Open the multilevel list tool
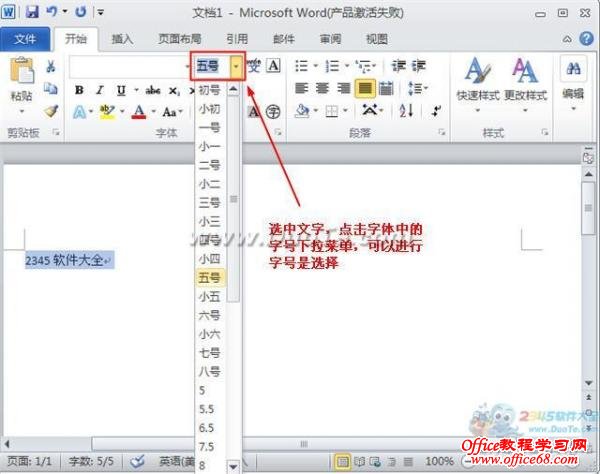Screen dimensions: 600x474 pyautogui.click(x=362, y=66)
